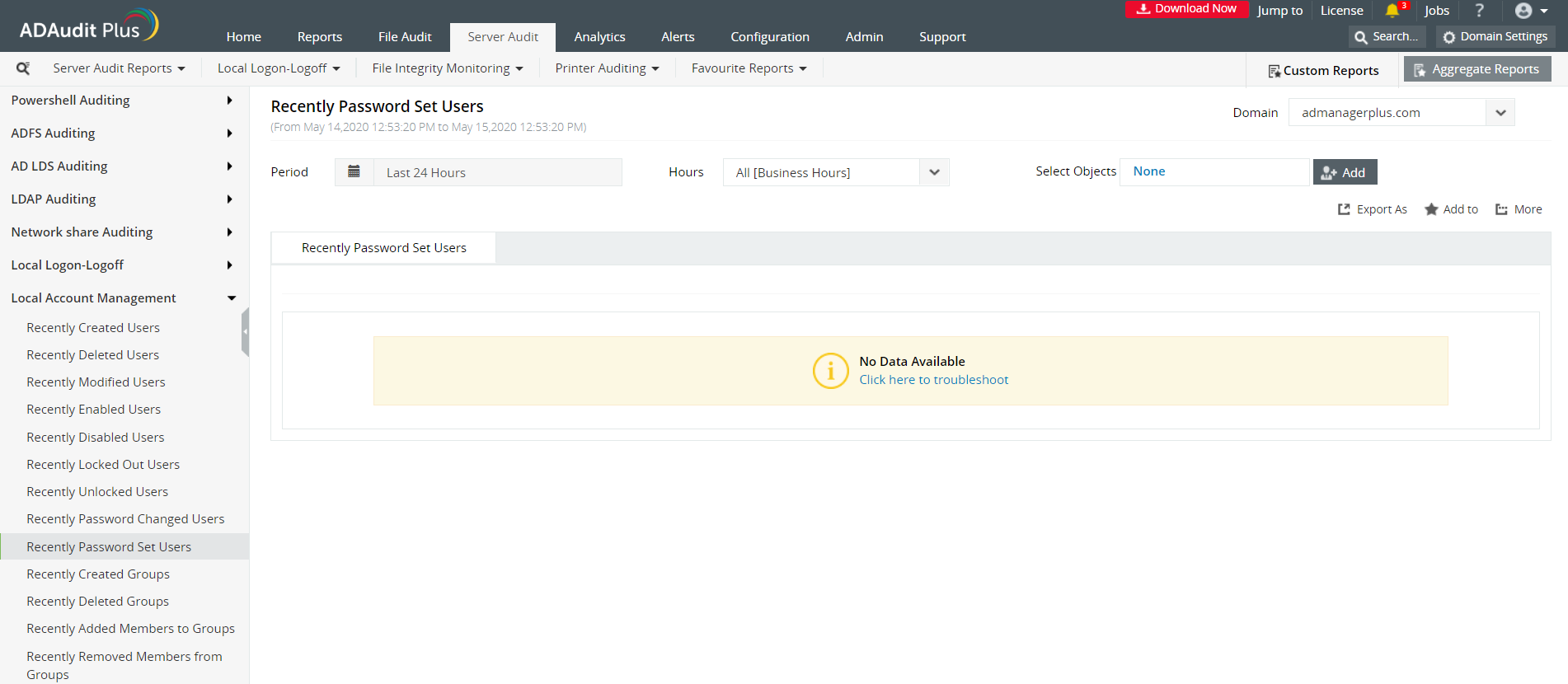Click the ADAudit Plus logo
1568x684 pixels.
point(88,26)
